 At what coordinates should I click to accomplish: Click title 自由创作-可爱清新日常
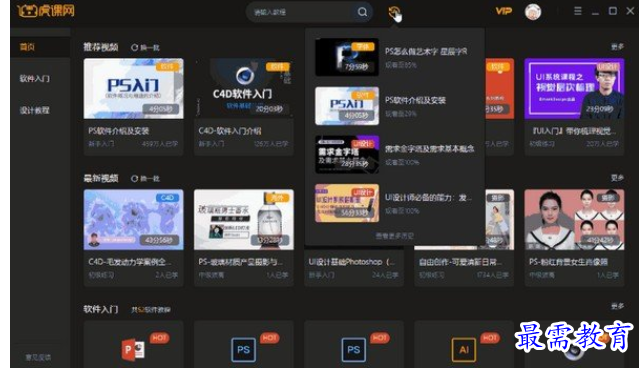461,262
